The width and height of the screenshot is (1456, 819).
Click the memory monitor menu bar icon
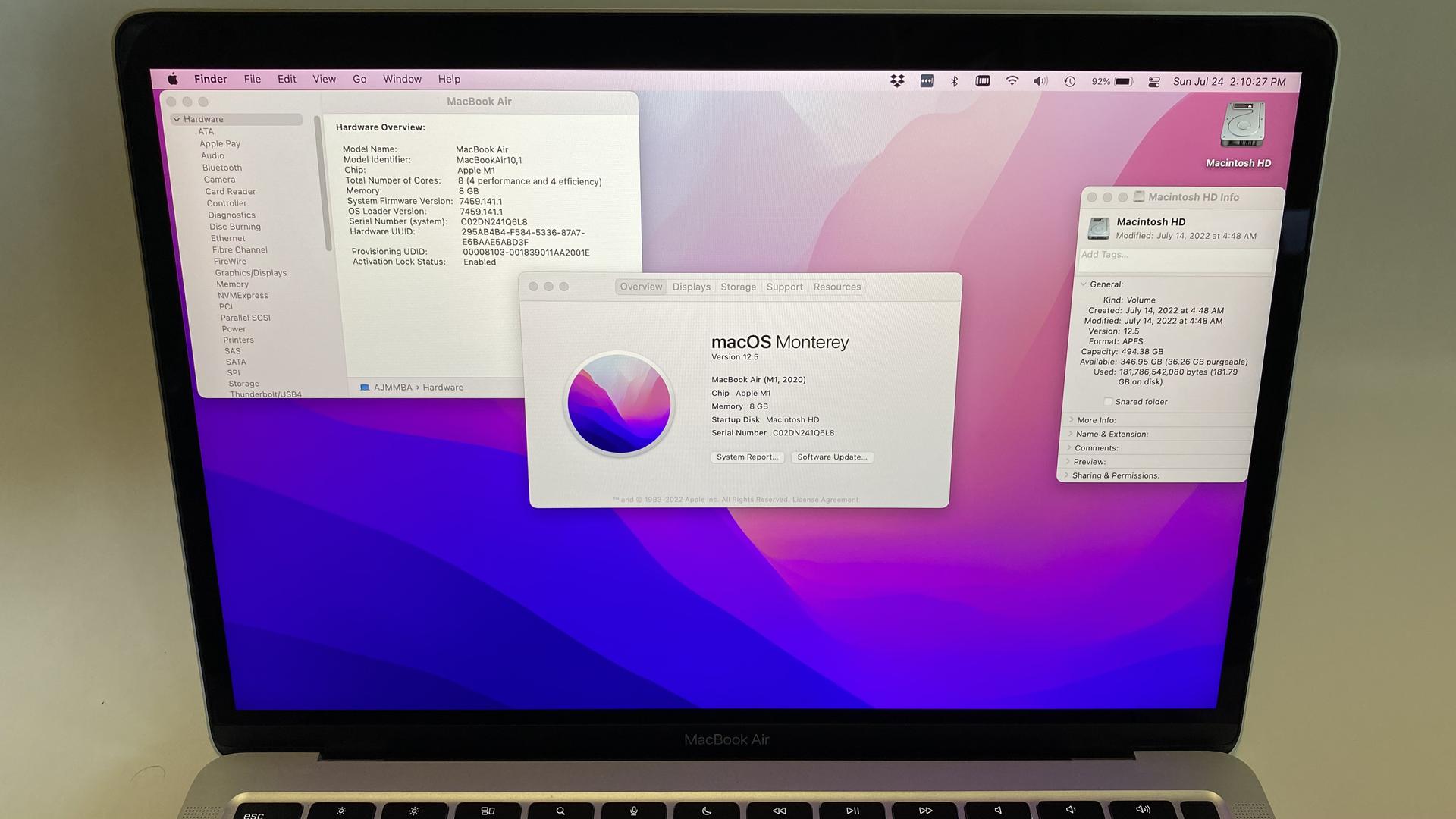tap(983, 81)
